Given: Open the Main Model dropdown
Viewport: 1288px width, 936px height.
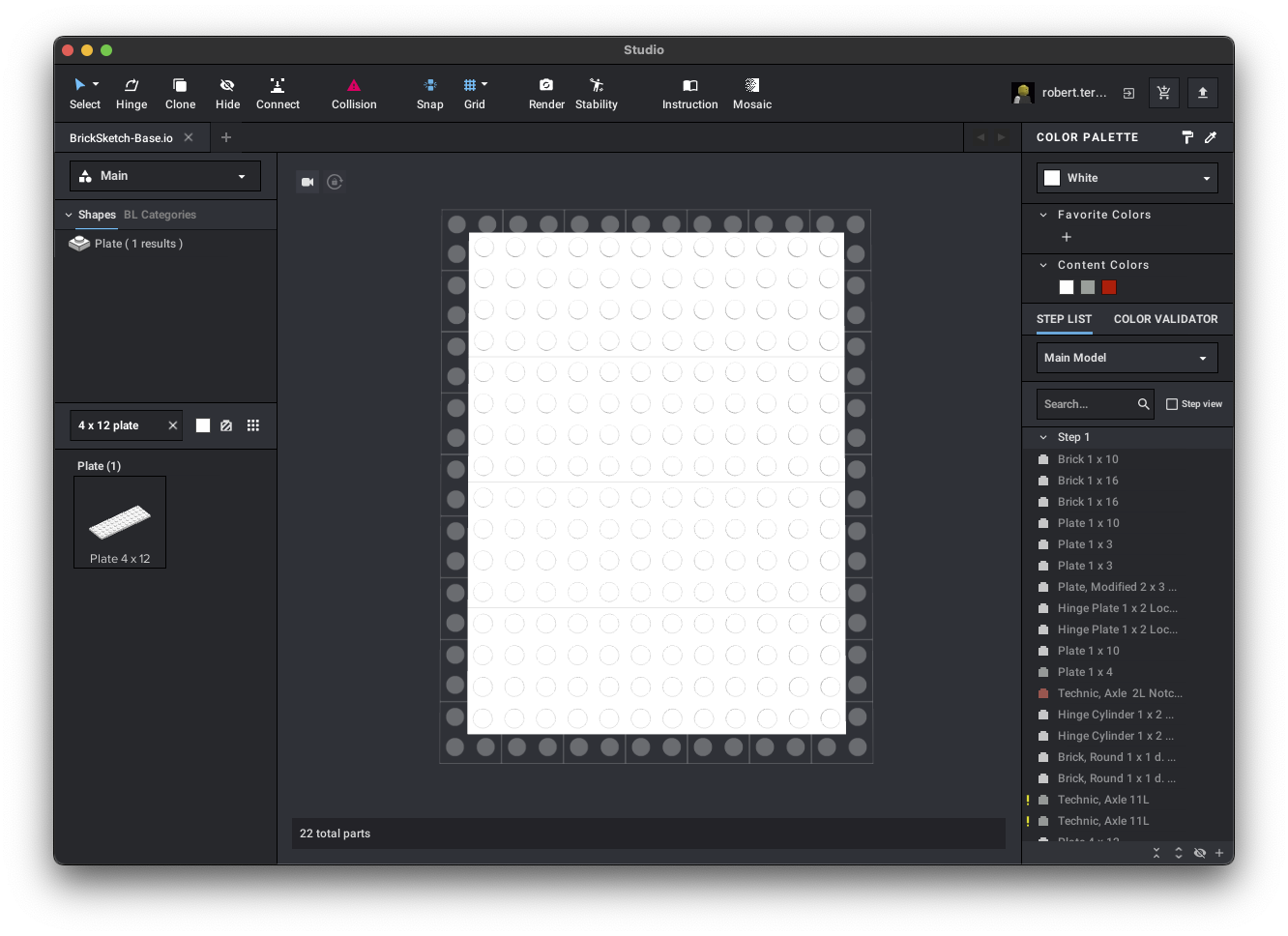Looking at the screenshot, I should (1127, 358).
